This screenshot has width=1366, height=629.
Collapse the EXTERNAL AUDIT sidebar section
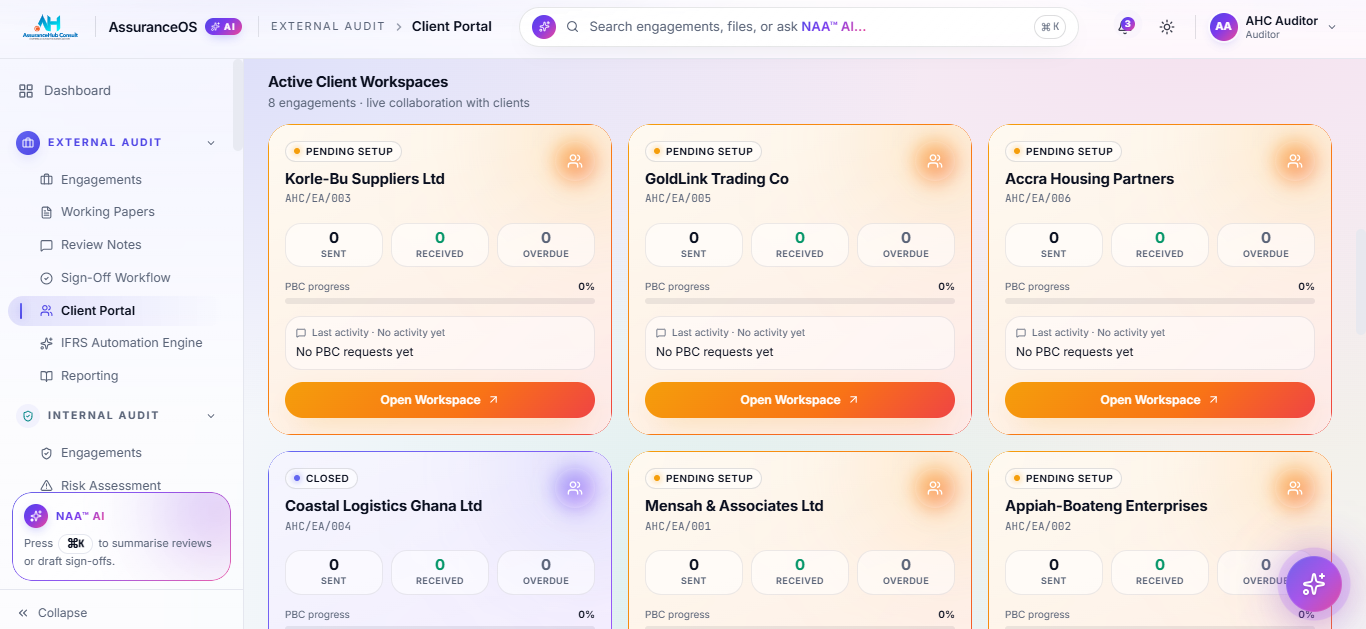[x=211, y=143]
